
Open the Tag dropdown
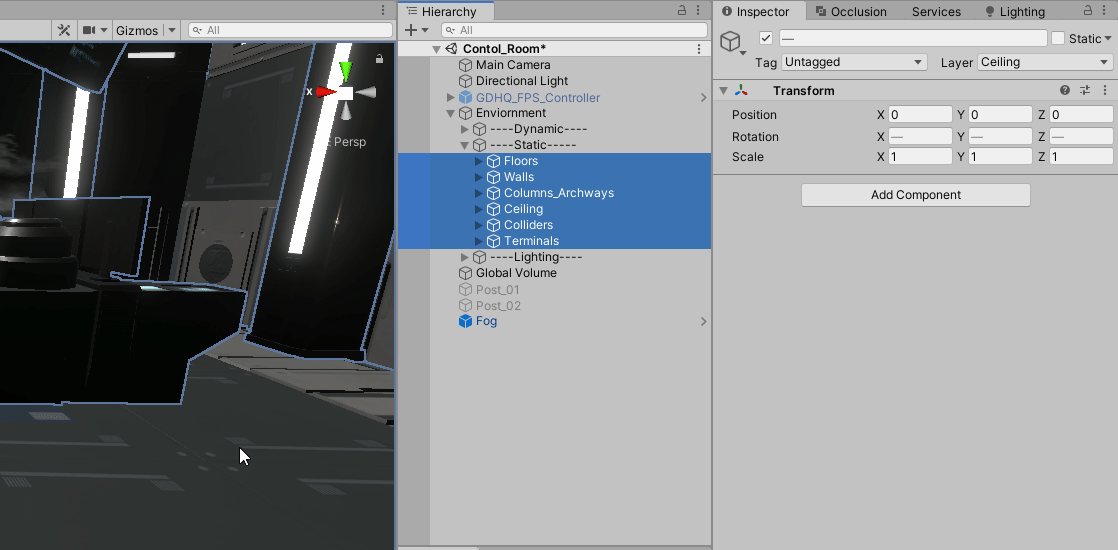coord(854,62)
